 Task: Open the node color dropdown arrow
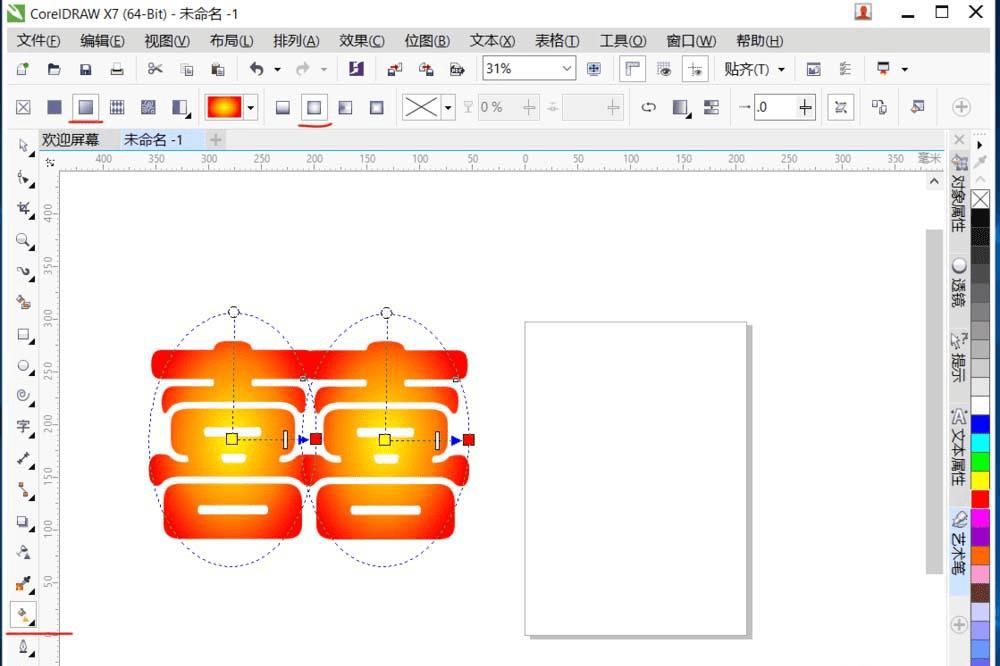click(x=448, y=107)
